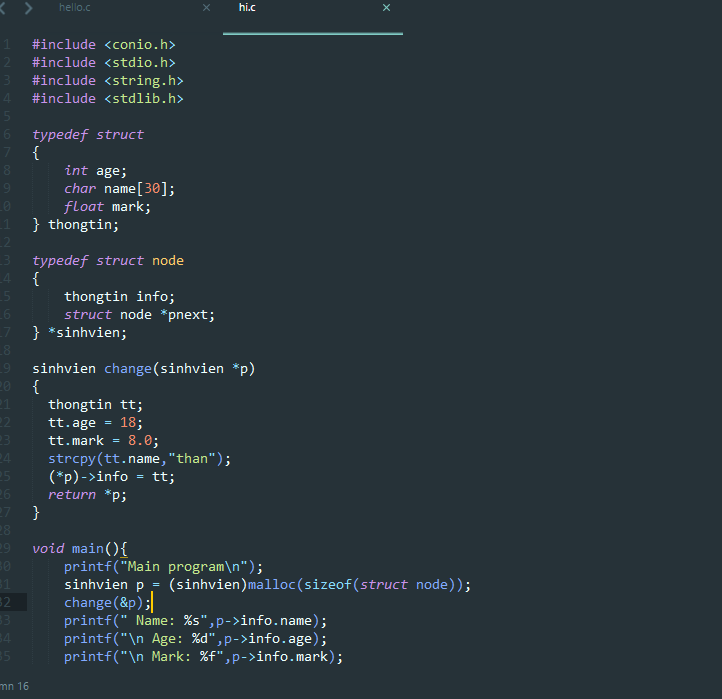Click on first 'typedef struct' line
The image size is (722, 699).
pos(88,134)
